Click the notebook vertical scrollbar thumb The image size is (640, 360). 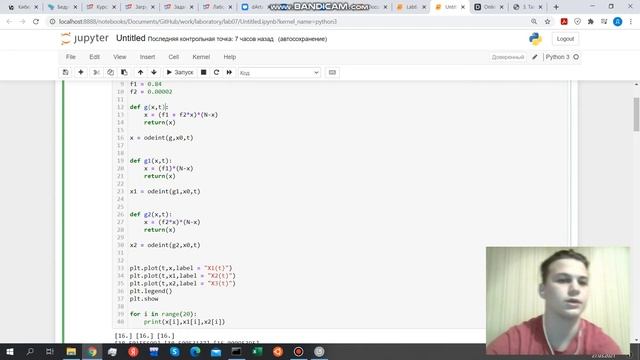coord(636,115)
